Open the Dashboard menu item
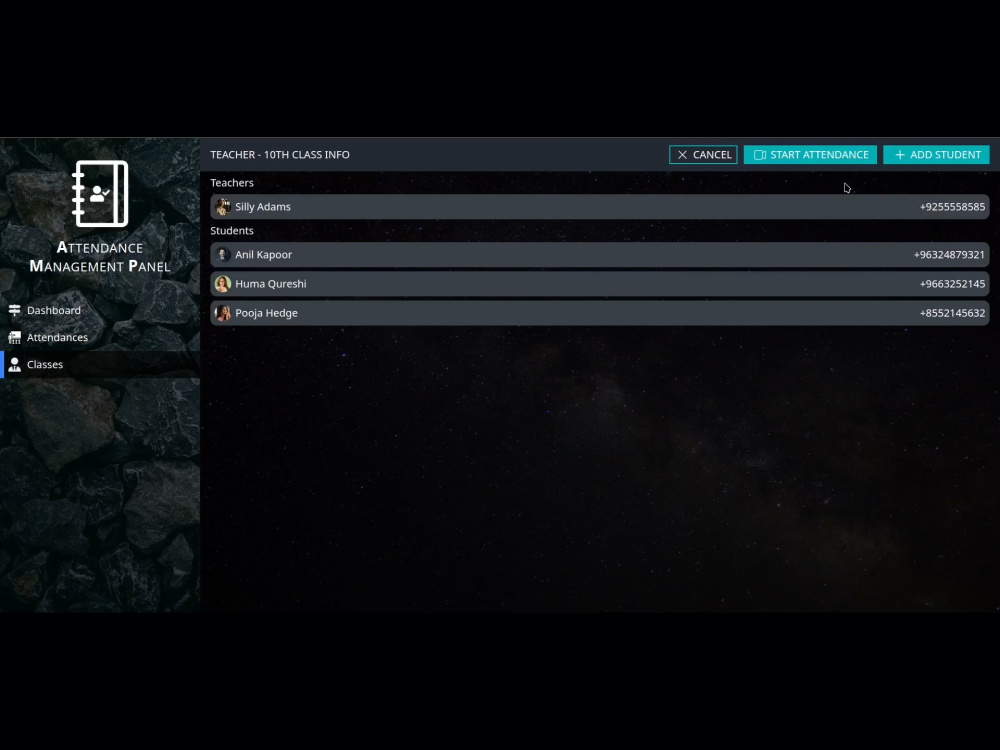The image size is (1000, 750). click(x=100, y=311)
